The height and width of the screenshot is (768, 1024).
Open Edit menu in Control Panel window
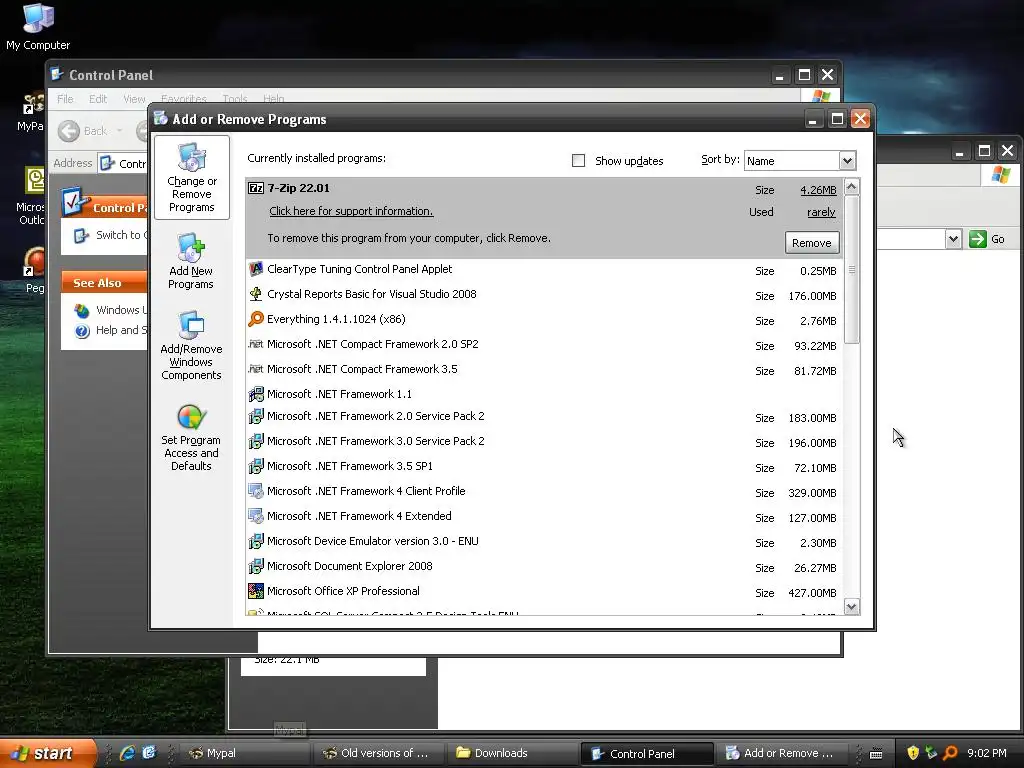pyautogui.click(x=98, y=99)
